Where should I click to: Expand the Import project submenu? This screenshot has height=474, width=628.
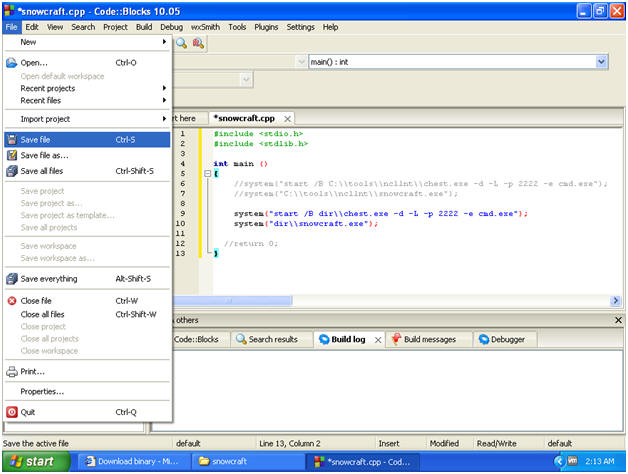(87, 119)
